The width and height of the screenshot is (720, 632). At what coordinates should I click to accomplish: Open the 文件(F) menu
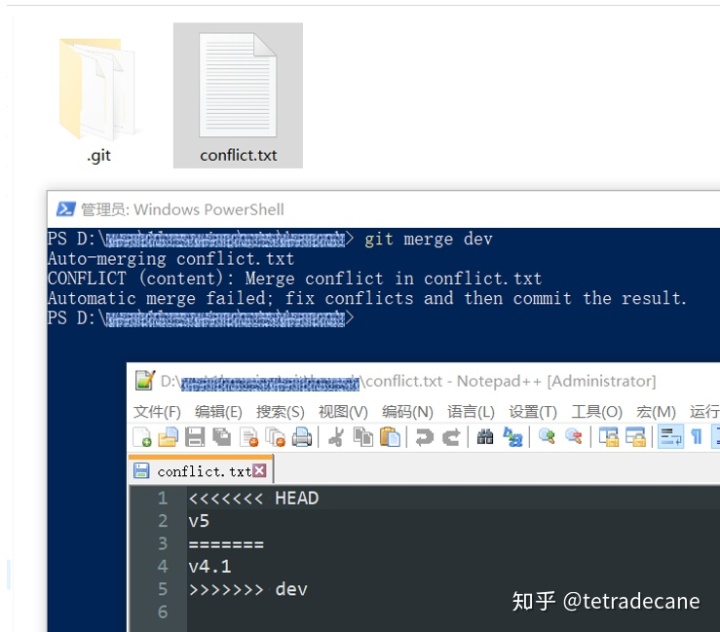click(157, 412)
